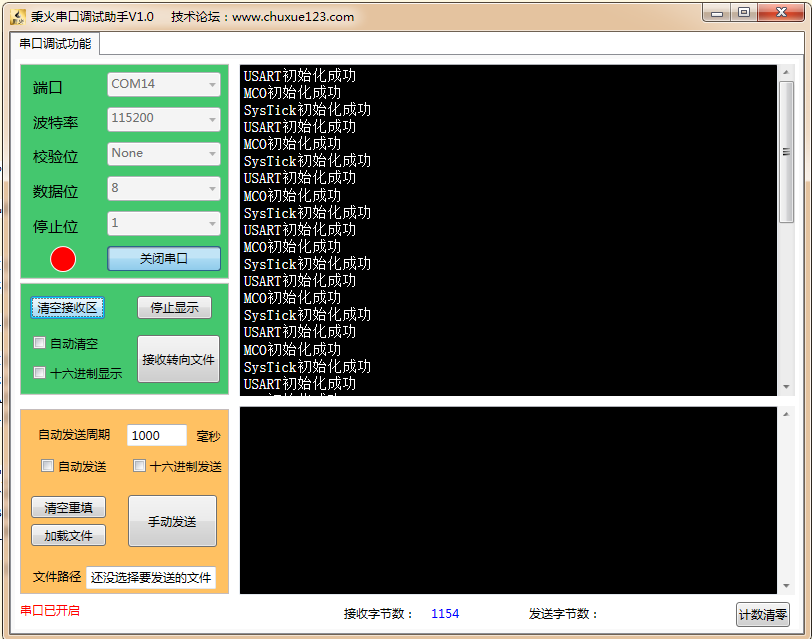812x639 pixels.
Task: Check the 十六进制发送 option
Action: click(140, 466)
